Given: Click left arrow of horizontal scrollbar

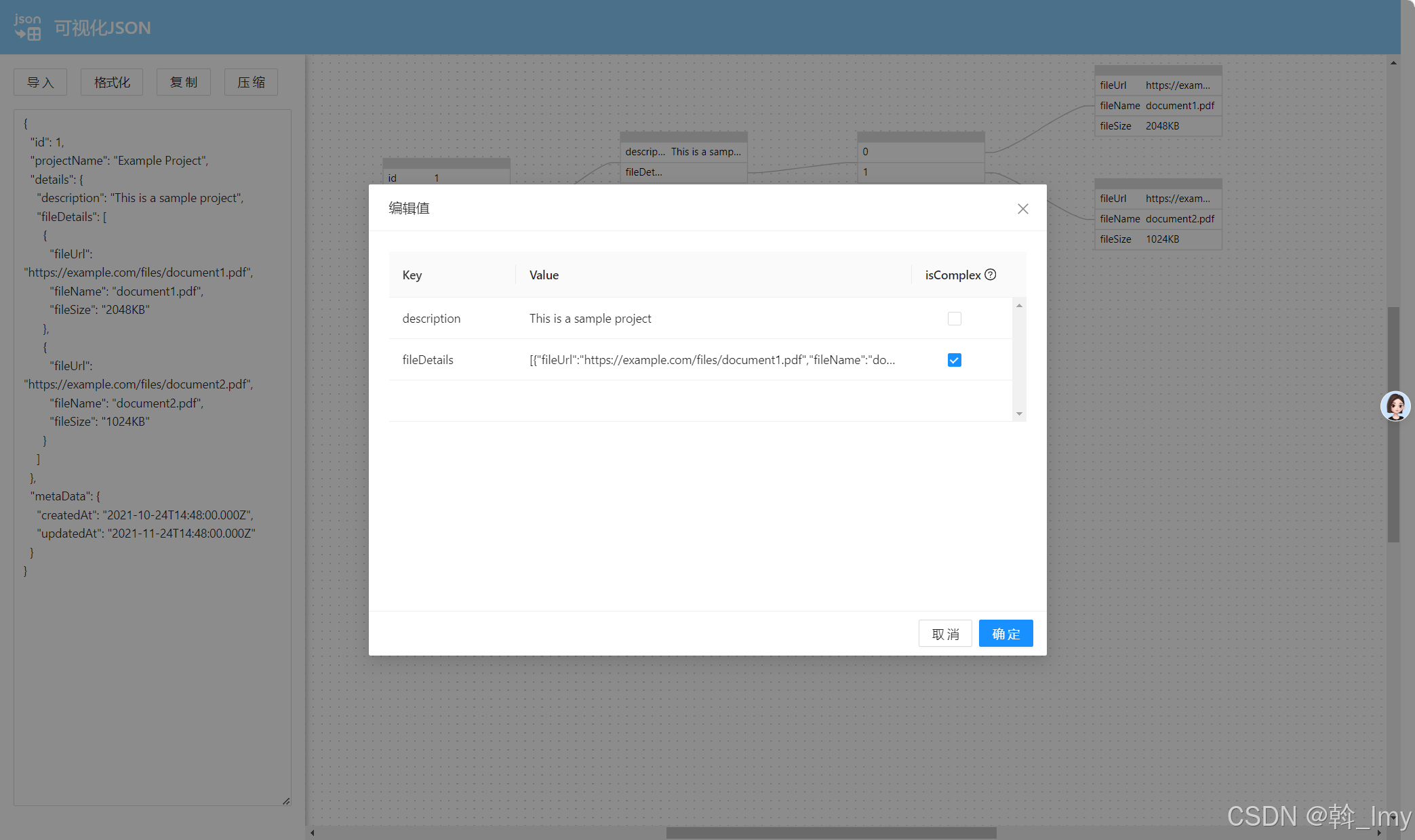Looking at the screenshot, I should click(x=313, y=833).
